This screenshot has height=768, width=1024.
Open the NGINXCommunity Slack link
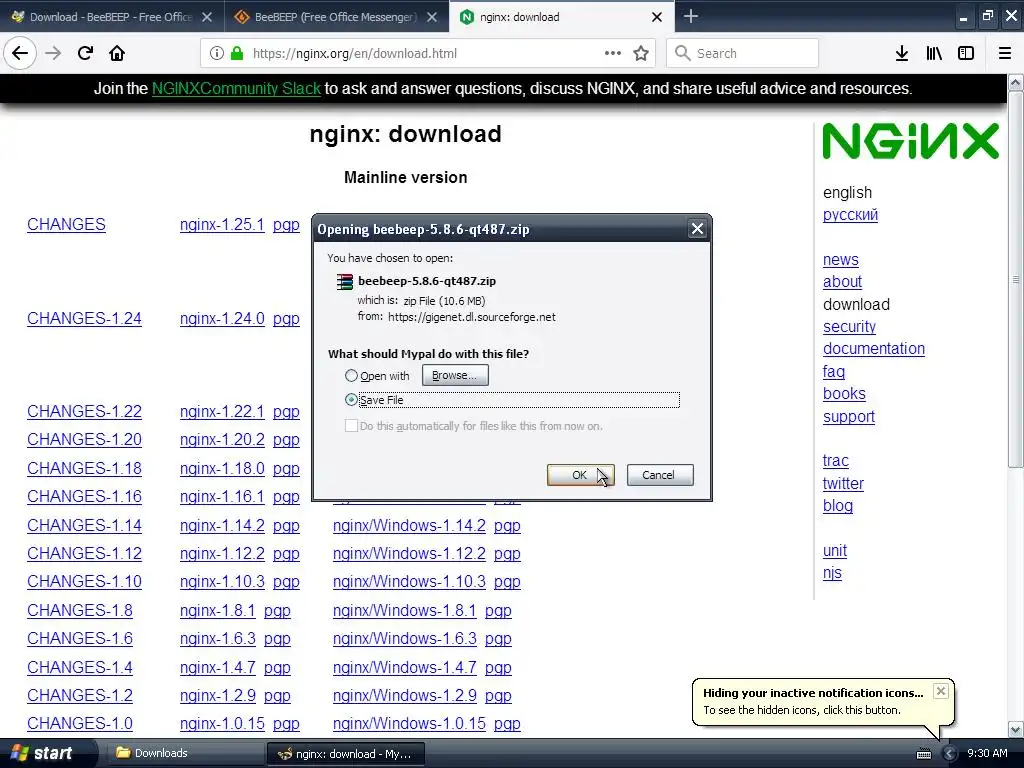pyautogui.click(x=236, y=88)
